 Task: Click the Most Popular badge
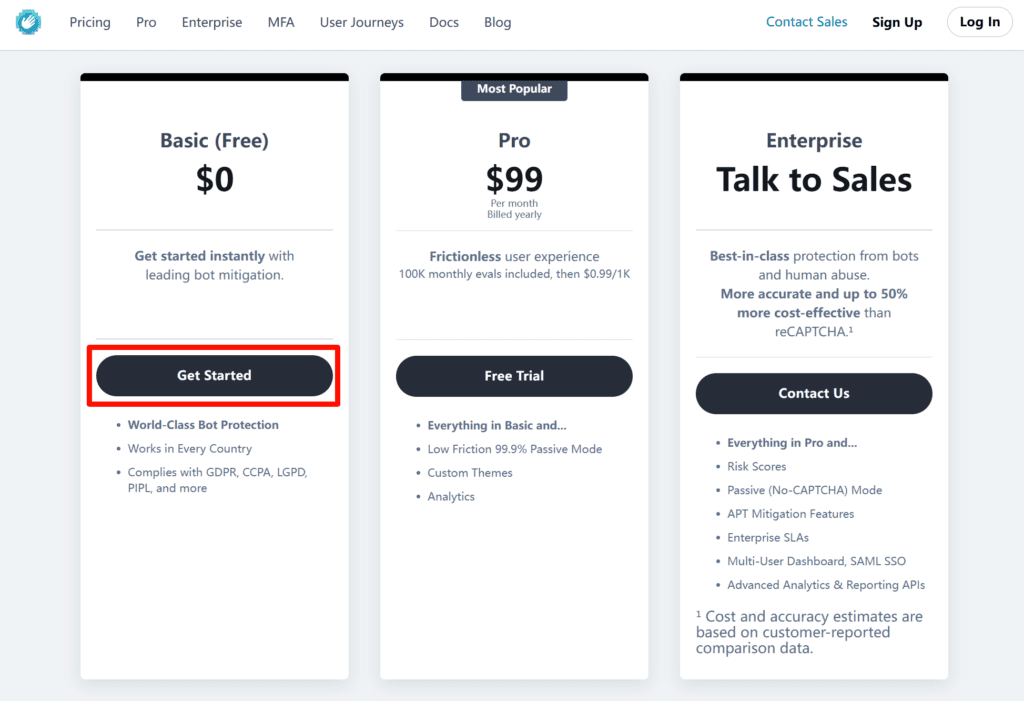pyautogui.click(x=514, y=89)
